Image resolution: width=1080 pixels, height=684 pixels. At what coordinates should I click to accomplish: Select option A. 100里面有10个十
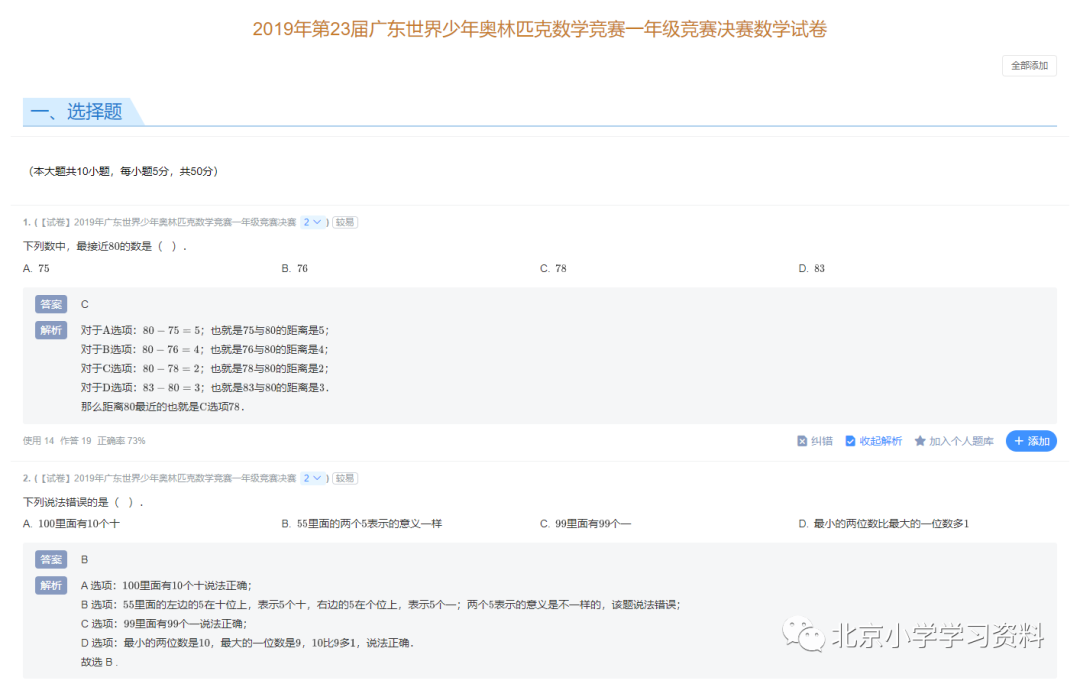[x=72, y=524]
